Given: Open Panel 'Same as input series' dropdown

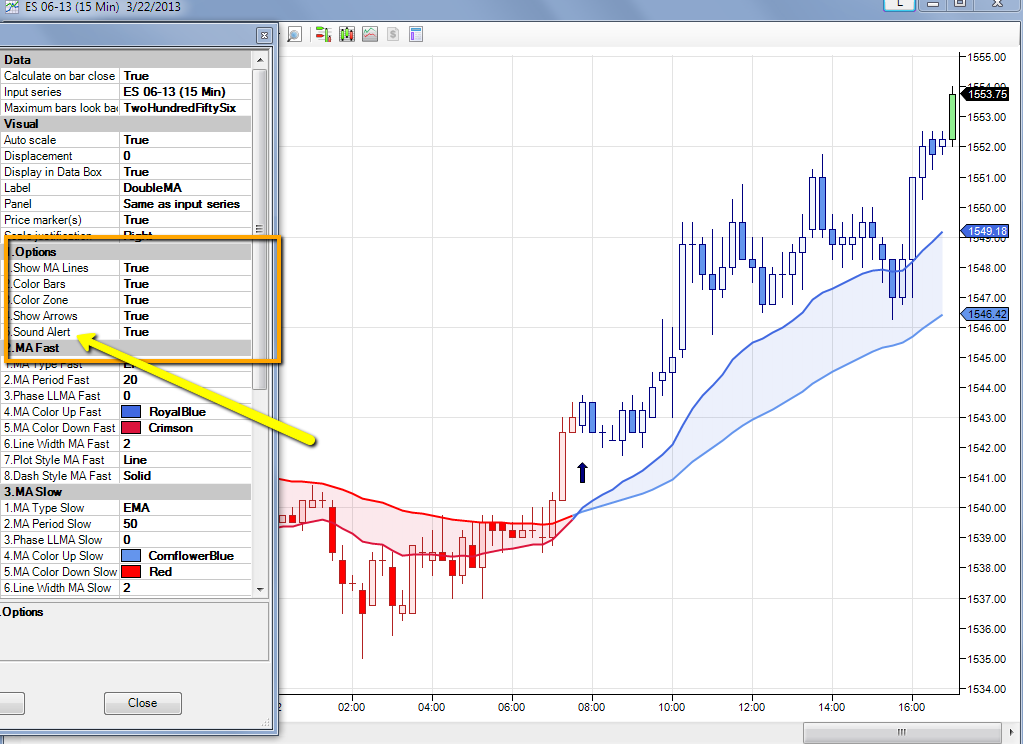Looking at the screenshot, I should 186,204.
